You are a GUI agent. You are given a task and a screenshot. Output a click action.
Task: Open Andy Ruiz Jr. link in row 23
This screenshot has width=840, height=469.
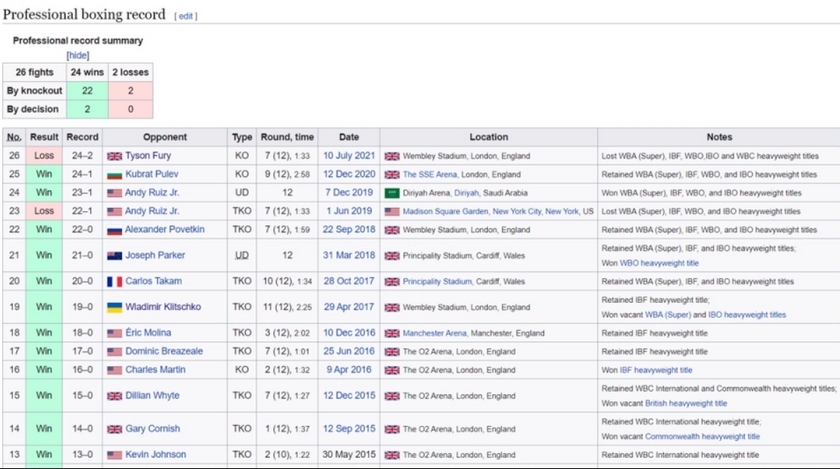[x=152, y=211]
